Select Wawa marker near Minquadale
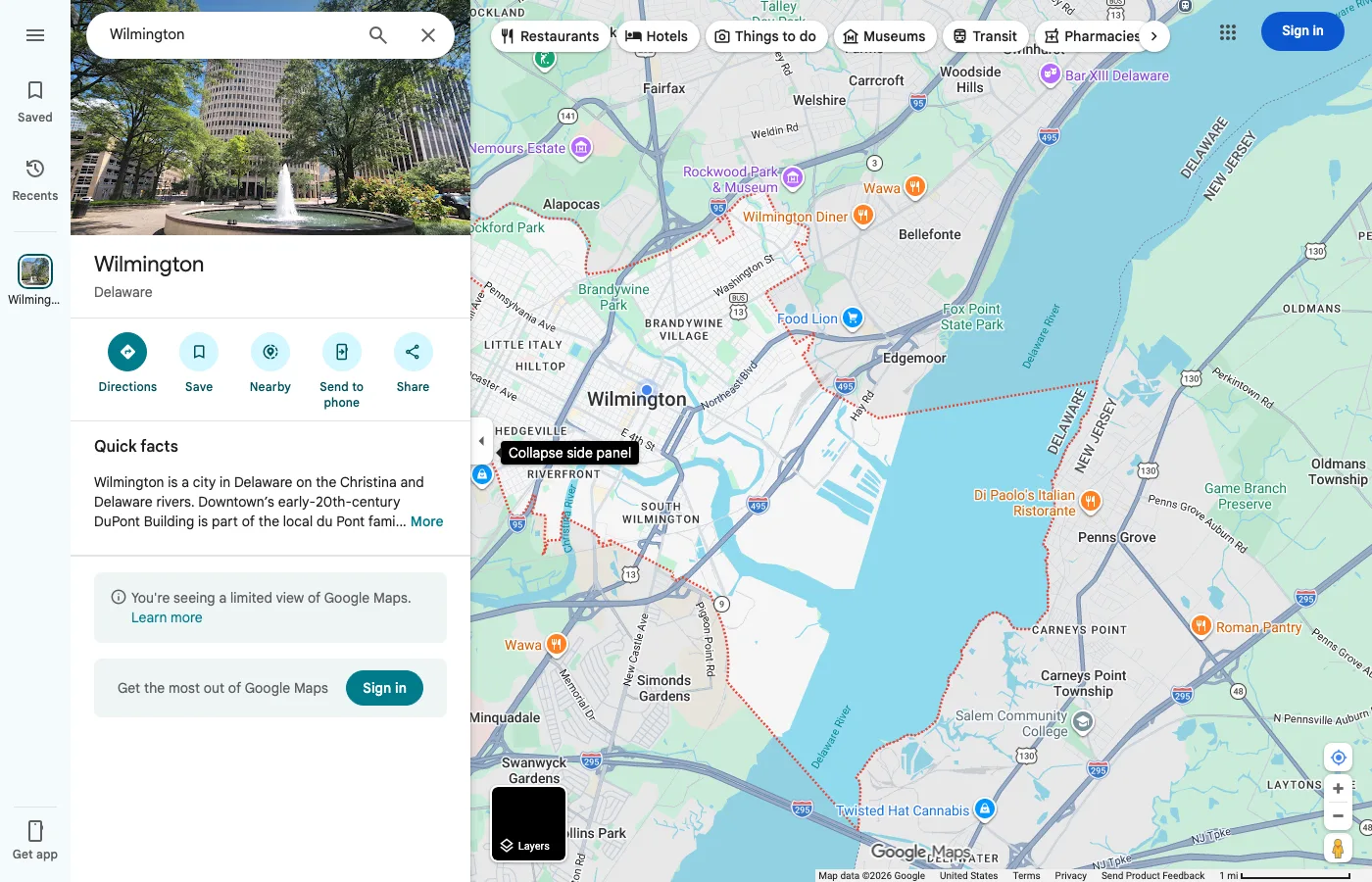Screen dimensions: 1372x882 (556, 644)
